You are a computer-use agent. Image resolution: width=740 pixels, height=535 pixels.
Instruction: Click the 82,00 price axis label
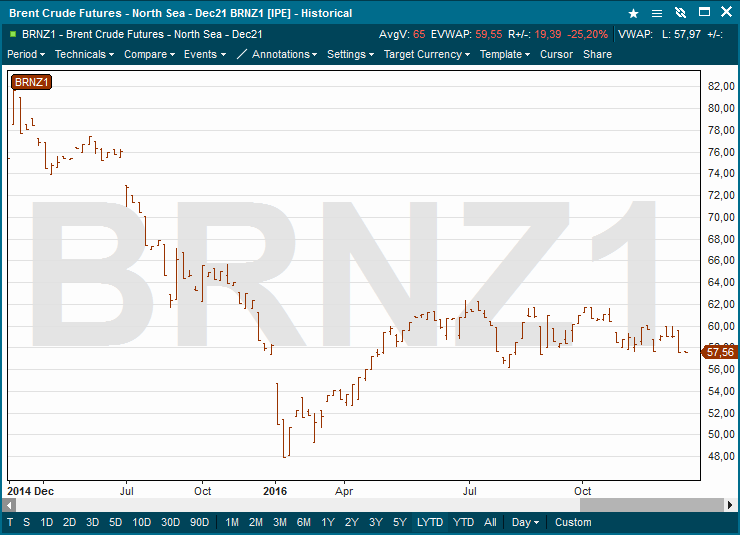721,86
